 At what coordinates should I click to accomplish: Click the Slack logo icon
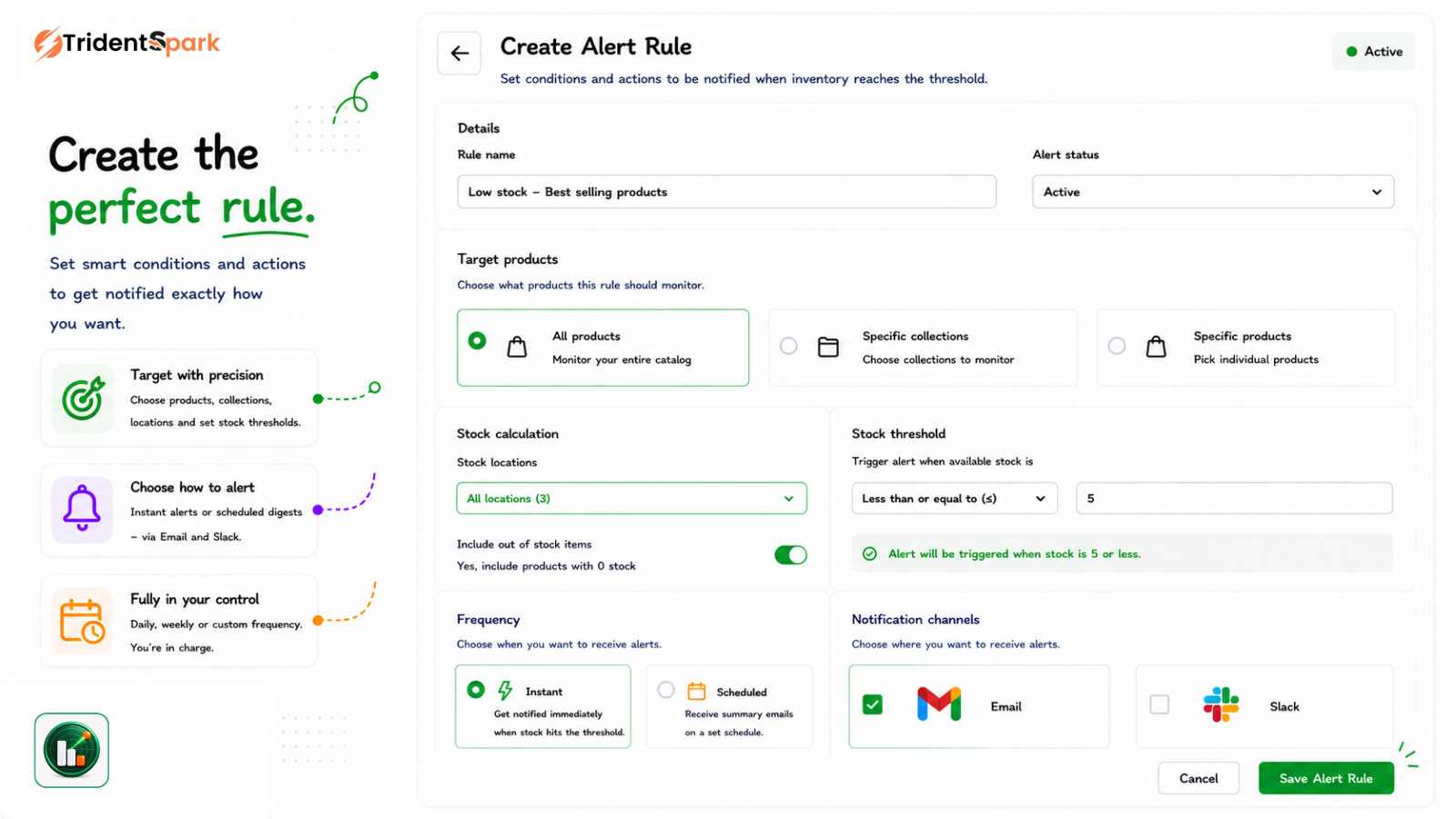click(1220, 704)
